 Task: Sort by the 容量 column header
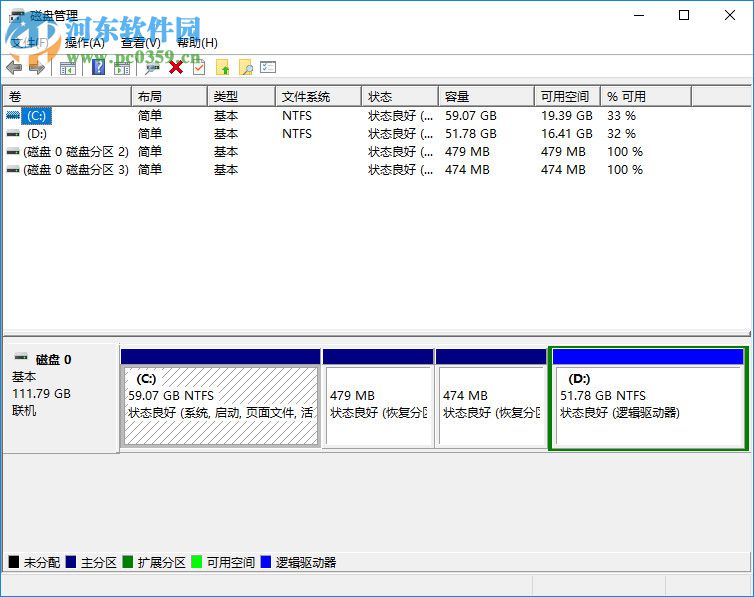pyautogui.click(x=487, y=97)
